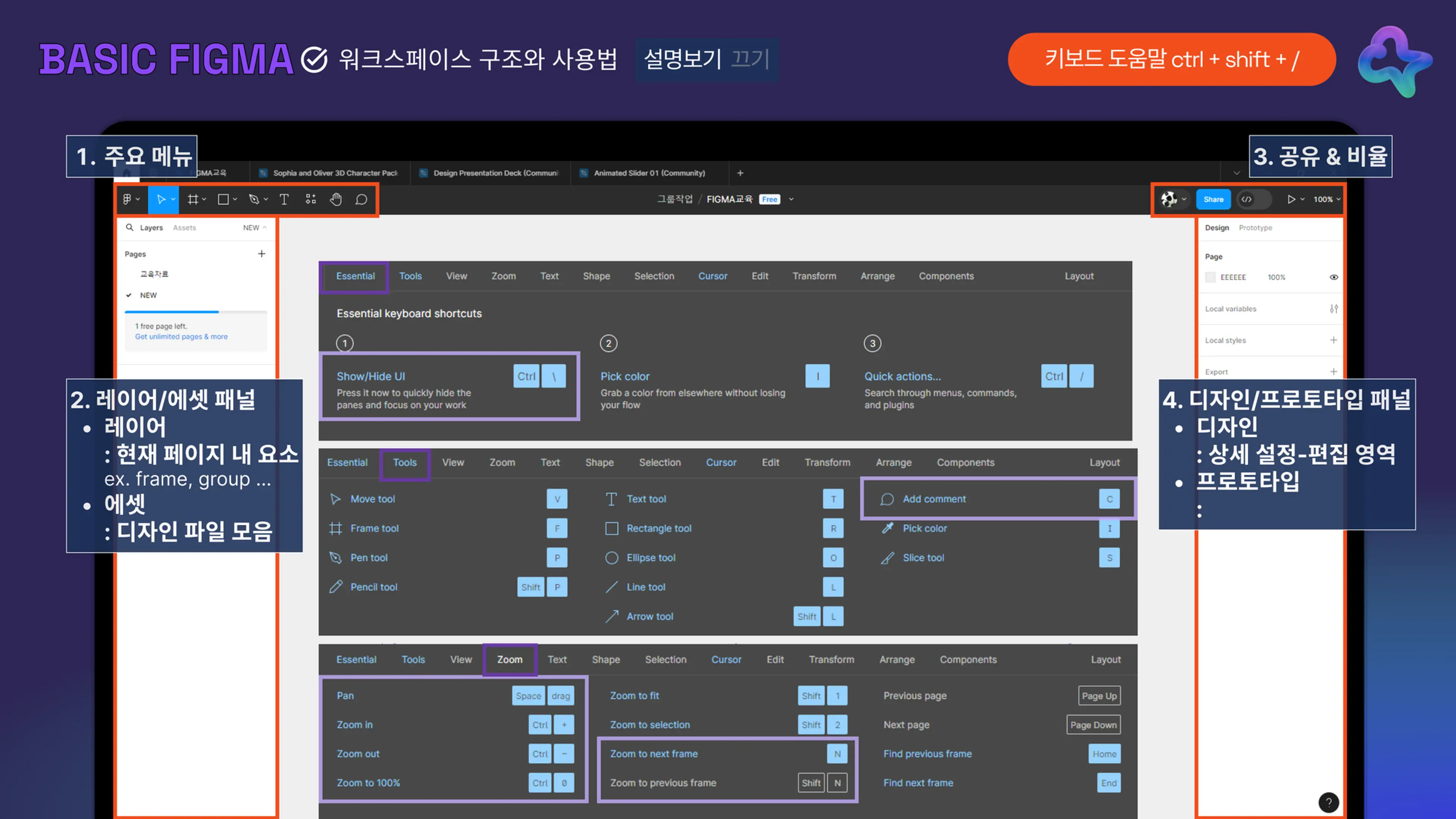Click the Free plan badge
Viewport: 1456px width, 819px height.
click(769, 199)
